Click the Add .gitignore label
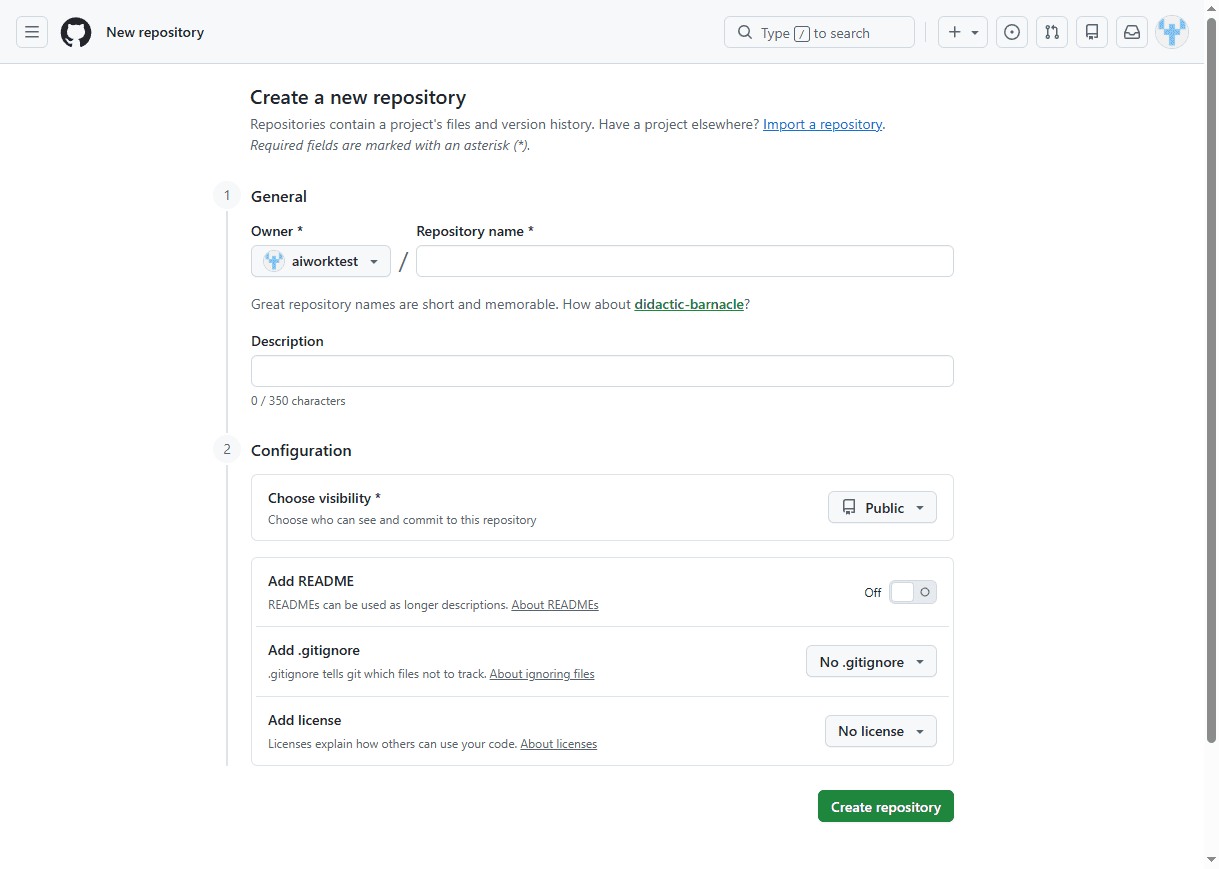This screenshot has width=1219, height=869. tap(314, 650)
